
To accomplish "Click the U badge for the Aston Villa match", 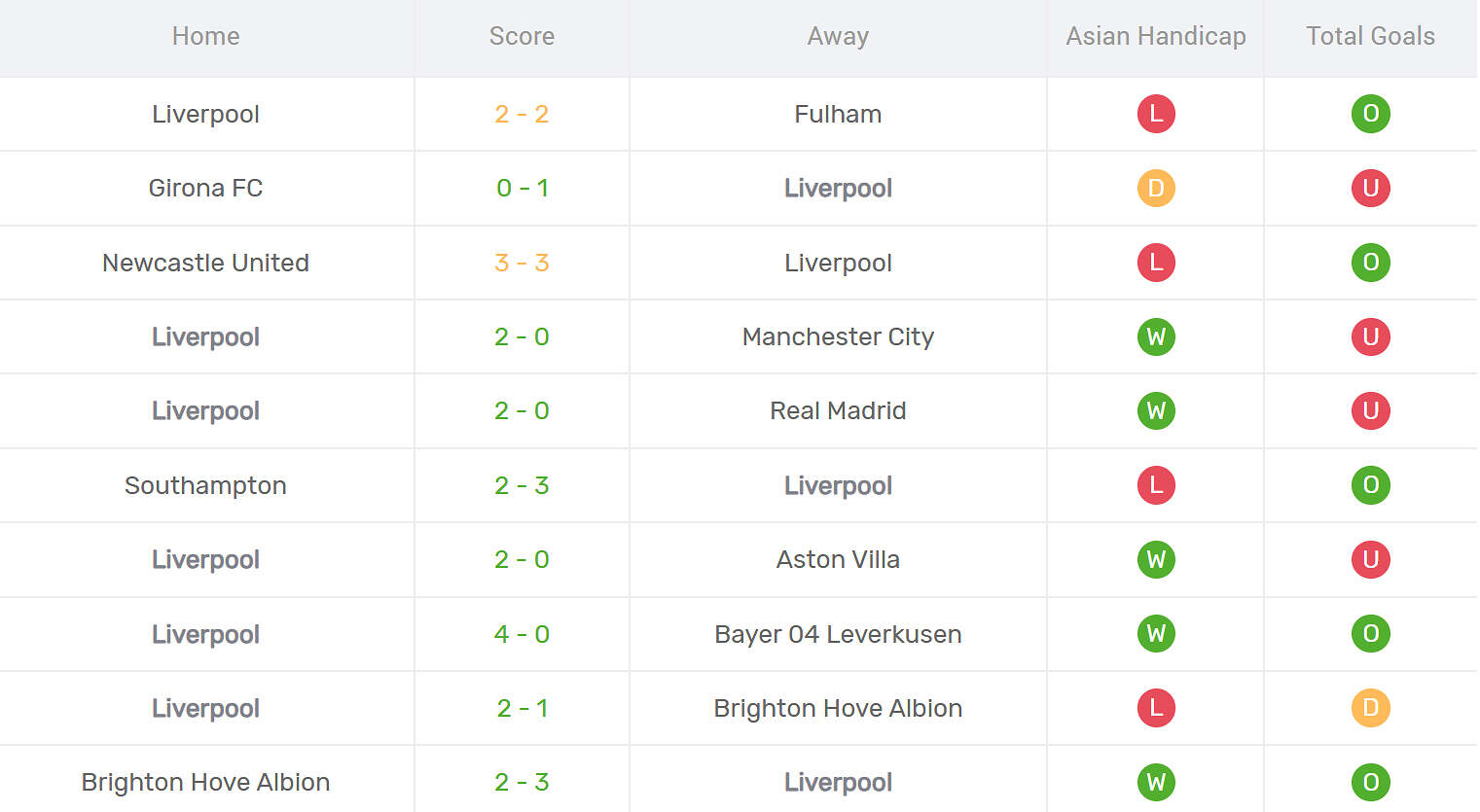I will click(1371, 559).
